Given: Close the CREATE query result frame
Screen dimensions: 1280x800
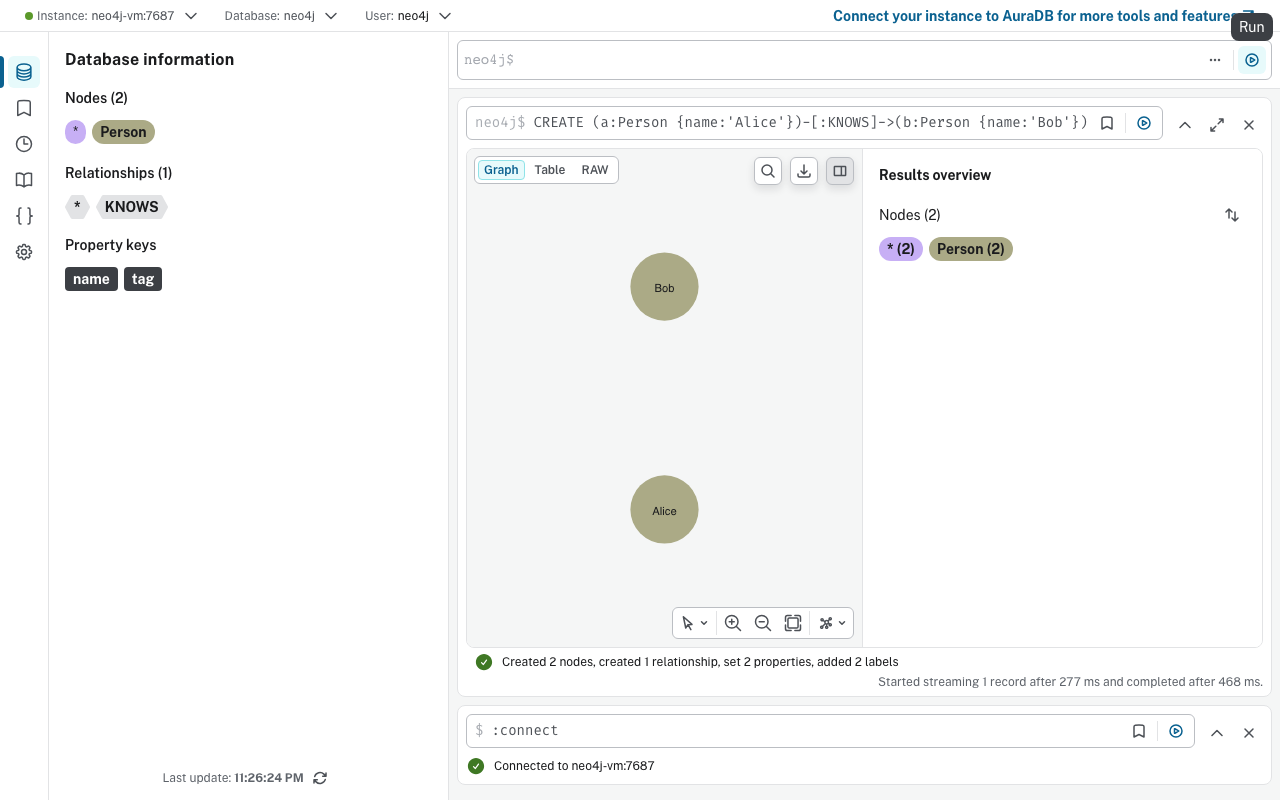Looking at the screenshot, I should (x=1249, y=125).
